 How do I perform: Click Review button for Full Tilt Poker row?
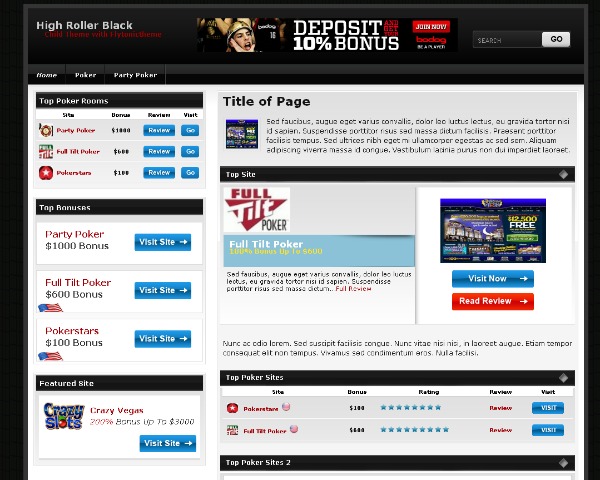point(159,152)
